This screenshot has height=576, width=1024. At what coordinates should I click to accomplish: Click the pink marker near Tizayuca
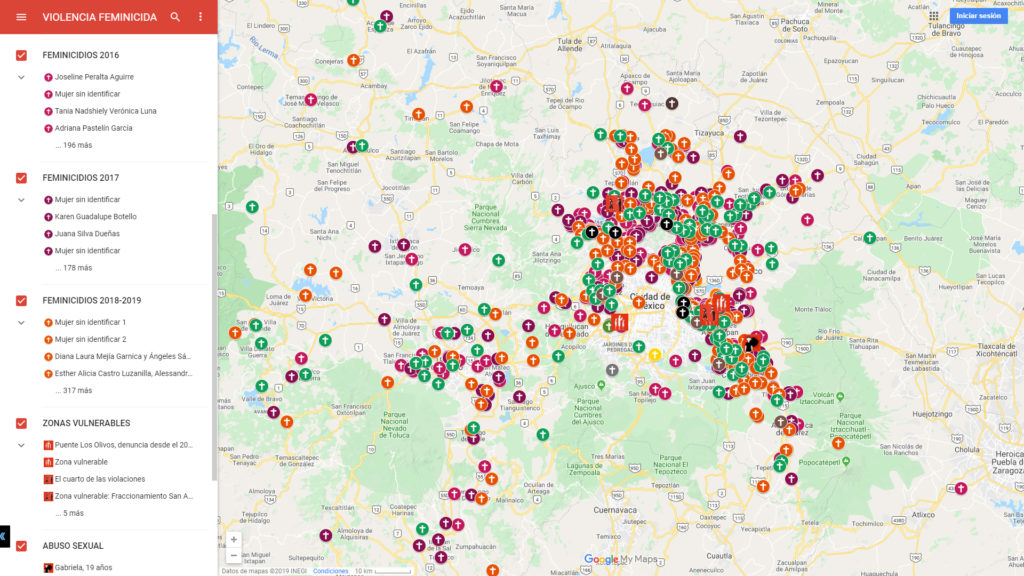click(740, 136)
